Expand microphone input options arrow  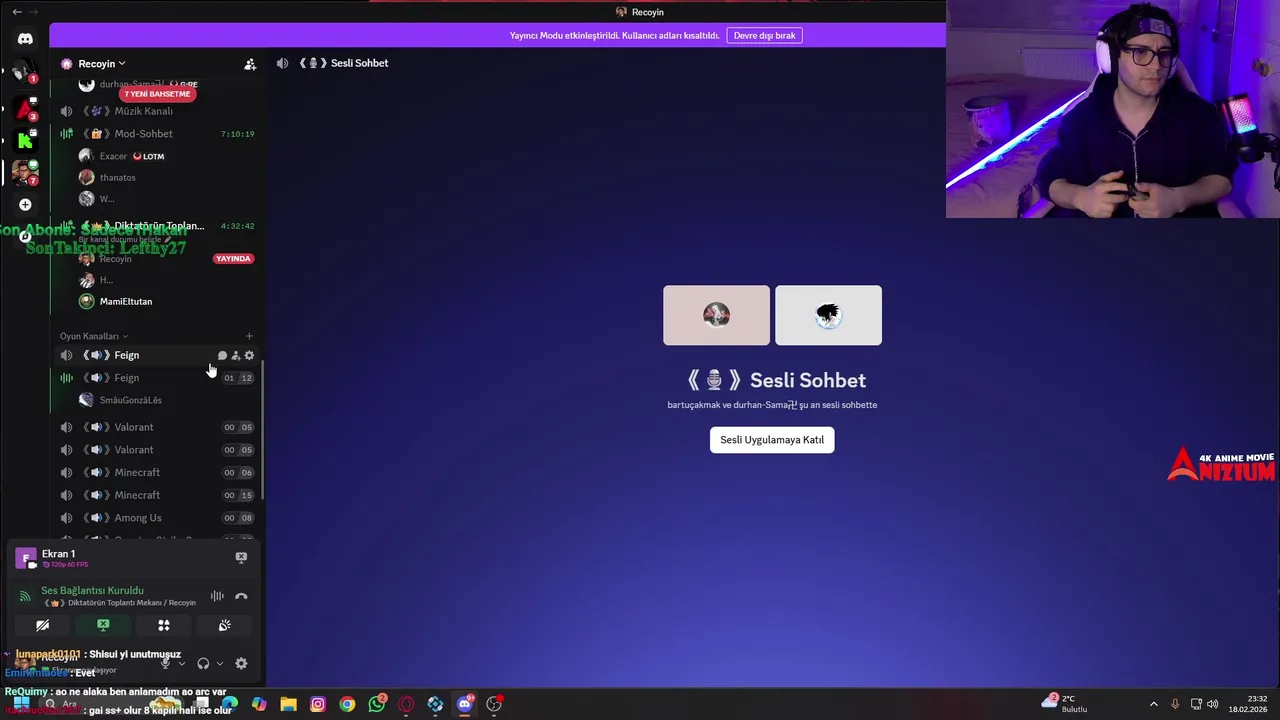coord(181,663)
